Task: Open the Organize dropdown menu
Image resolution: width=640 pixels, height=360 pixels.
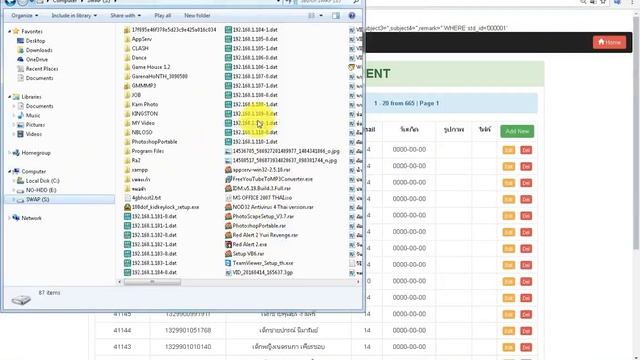Action: [x=24, y=16]
